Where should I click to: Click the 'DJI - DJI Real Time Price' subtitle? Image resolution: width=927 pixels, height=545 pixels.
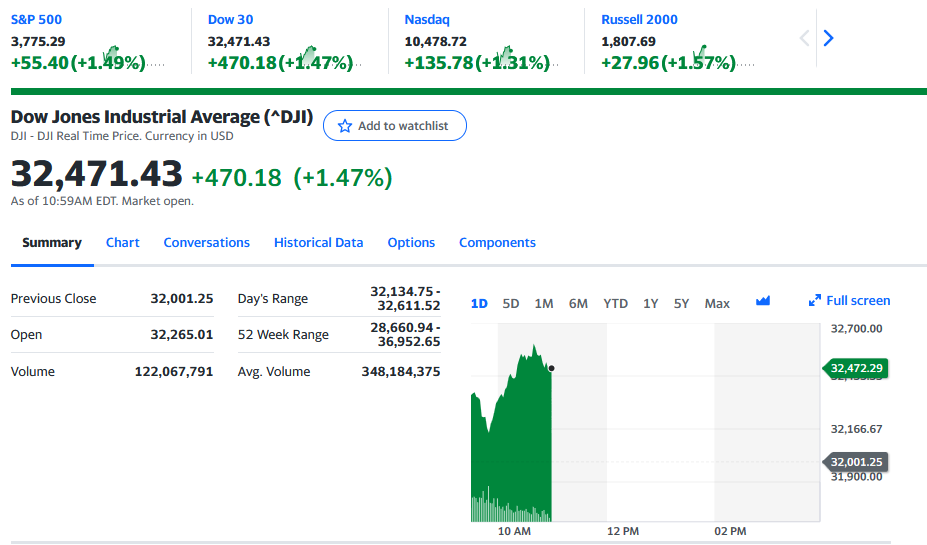coord(122,136)
